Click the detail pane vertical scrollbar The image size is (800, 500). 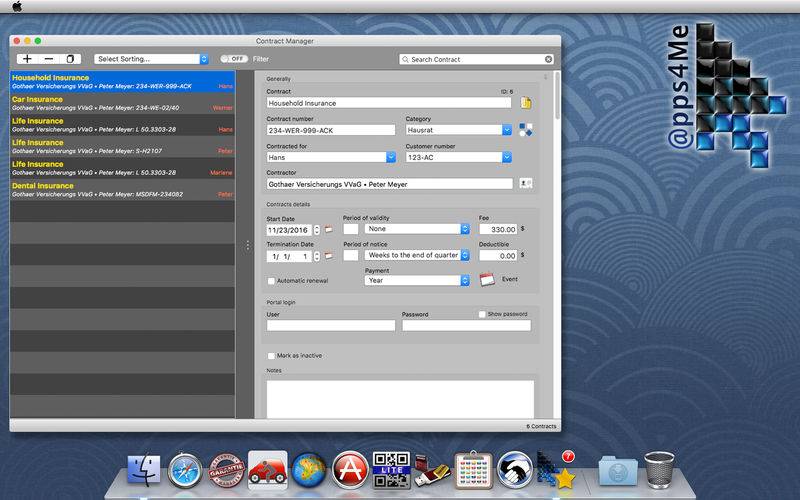pos(557,95)
